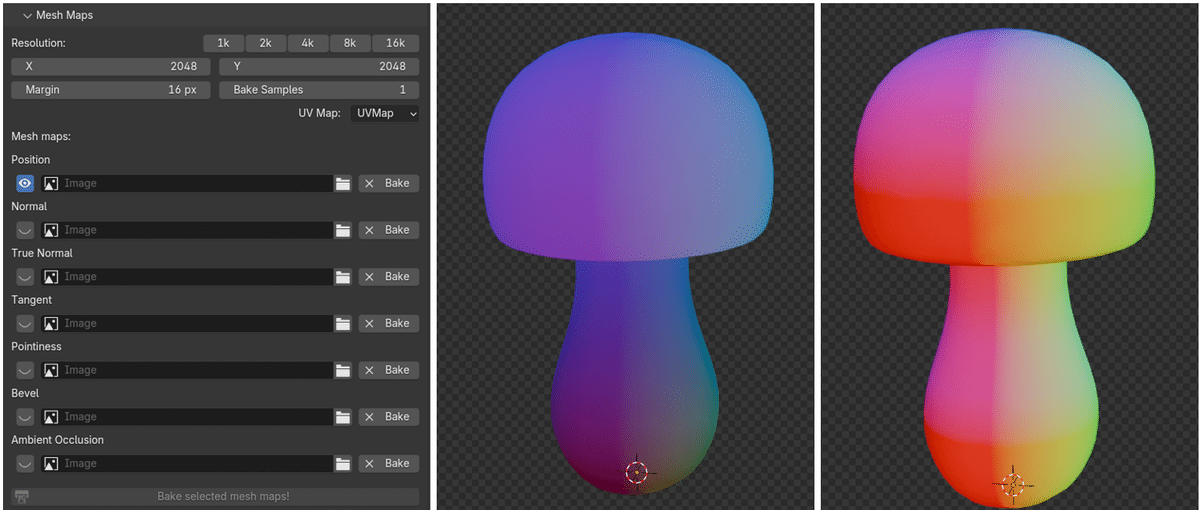Browse images for Normal map
1200x510 pixels.
[x=50, y=230]
